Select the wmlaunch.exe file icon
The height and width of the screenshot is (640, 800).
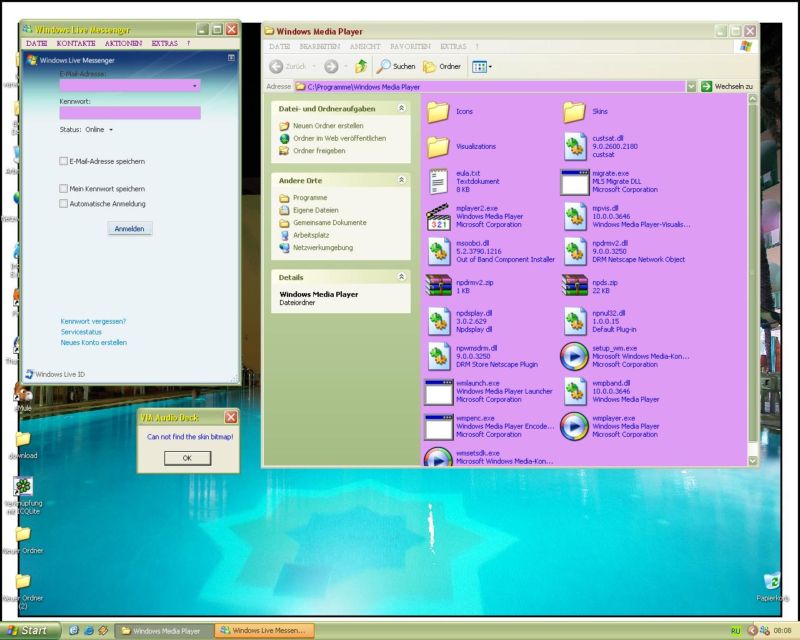[439, 392]
